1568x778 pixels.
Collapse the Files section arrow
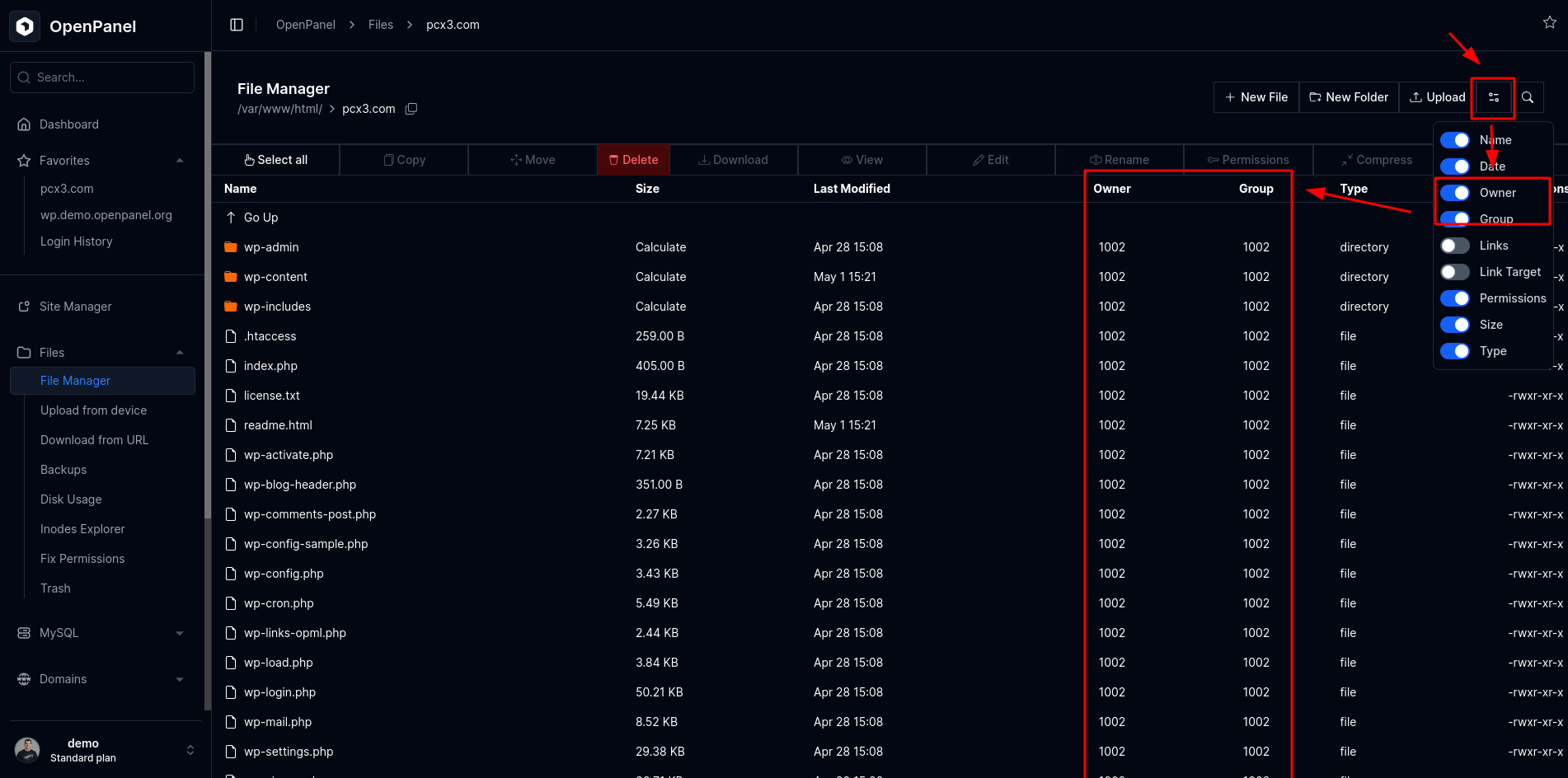click(x=180, y=353)
